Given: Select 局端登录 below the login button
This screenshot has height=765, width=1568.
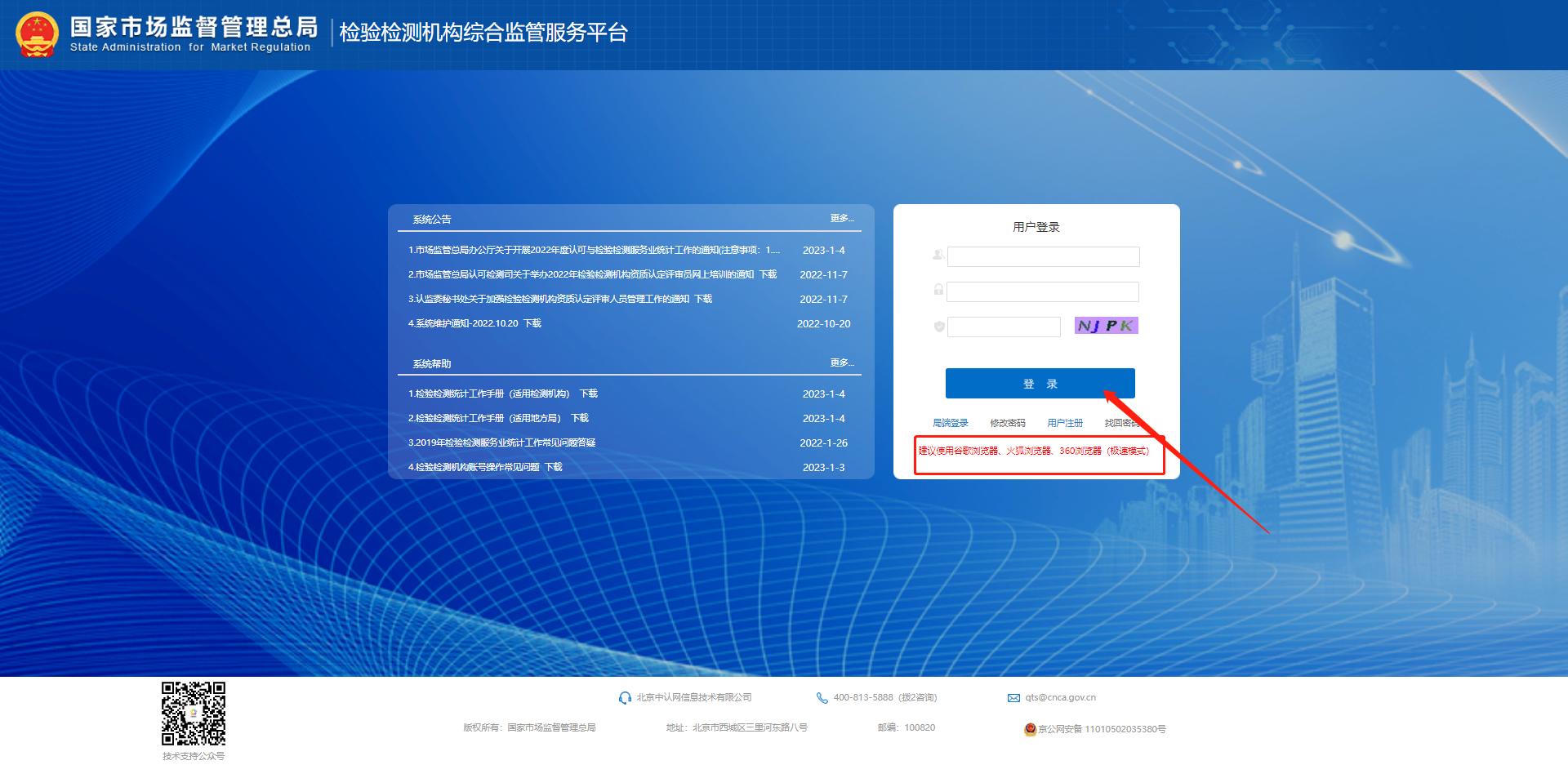Looking at the screenshot, I should coord(952,422).
